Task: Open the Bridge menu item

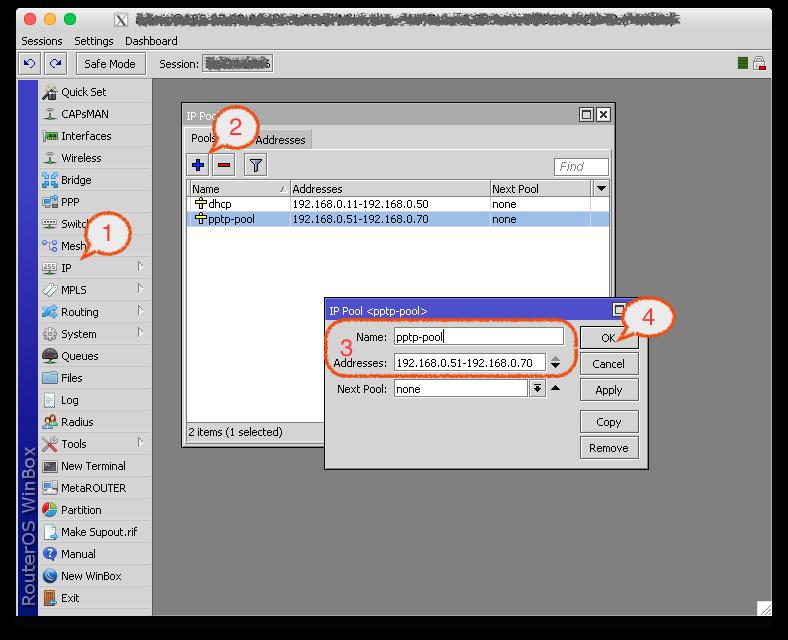Action: pos(95,180)
